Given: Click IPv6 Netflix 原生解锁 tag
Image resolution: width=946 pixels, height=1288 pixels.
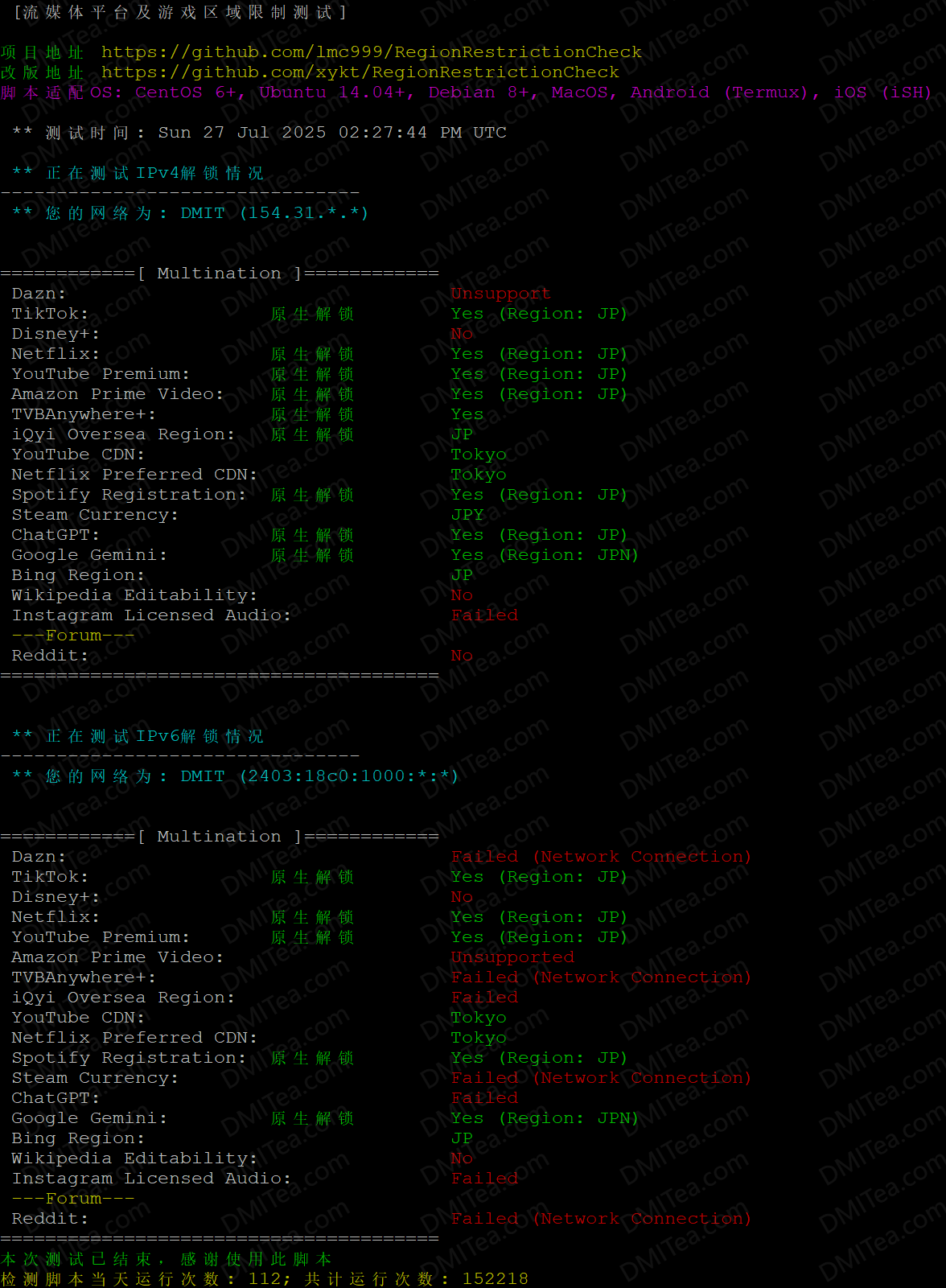Looking at the screenshot, I should (312, 917).
